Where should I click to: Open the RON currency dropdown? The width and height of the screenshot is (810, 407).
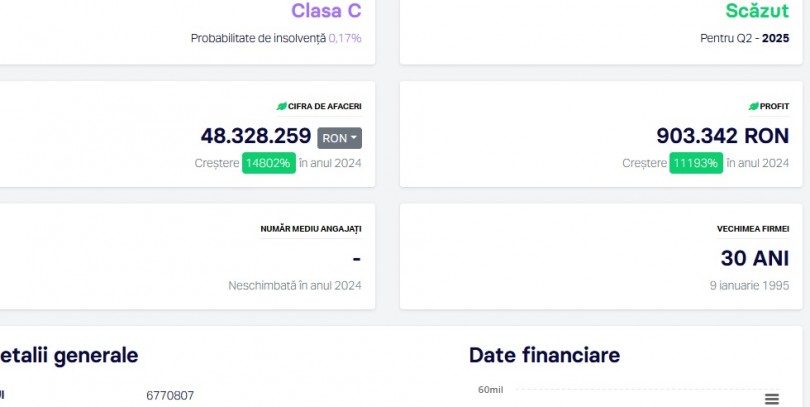pyautogui.click(x=339, y=138)
